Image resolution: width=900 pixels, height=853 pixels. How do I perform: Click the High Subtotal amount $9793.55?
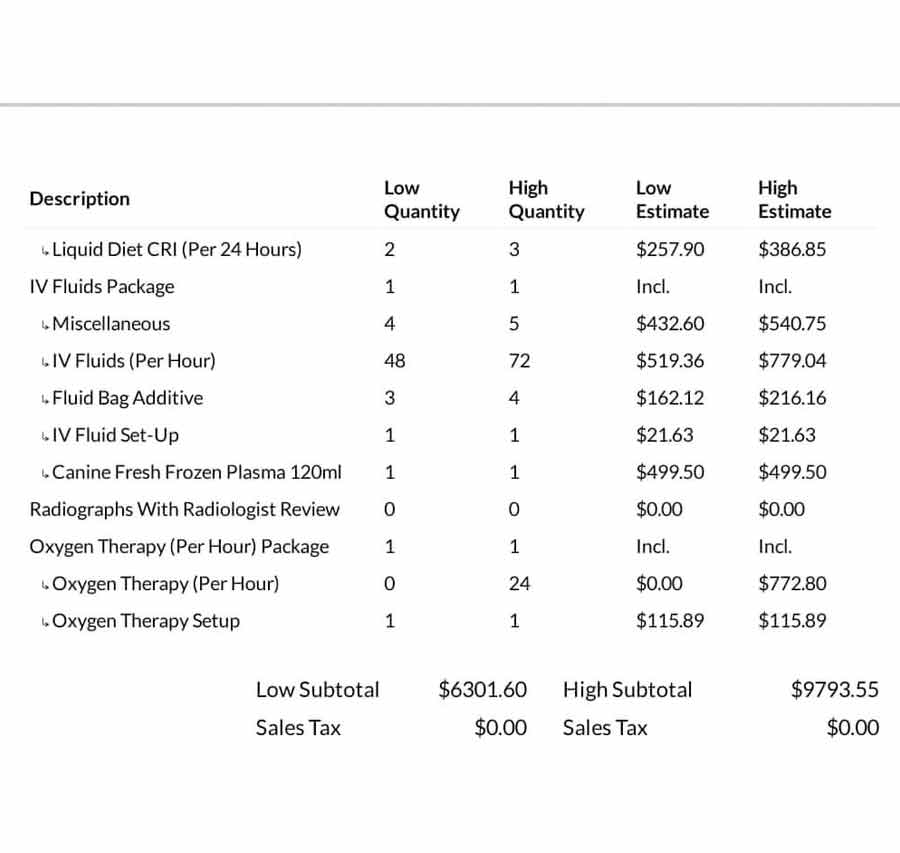[x=835, y=690]
